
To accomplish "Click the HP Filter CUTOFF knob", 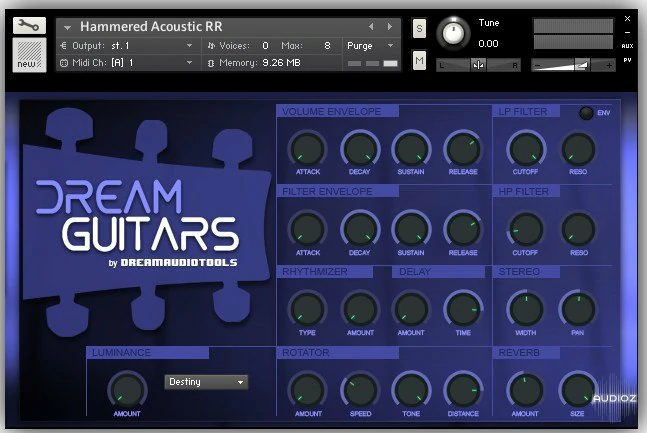I will coord(526,230).
